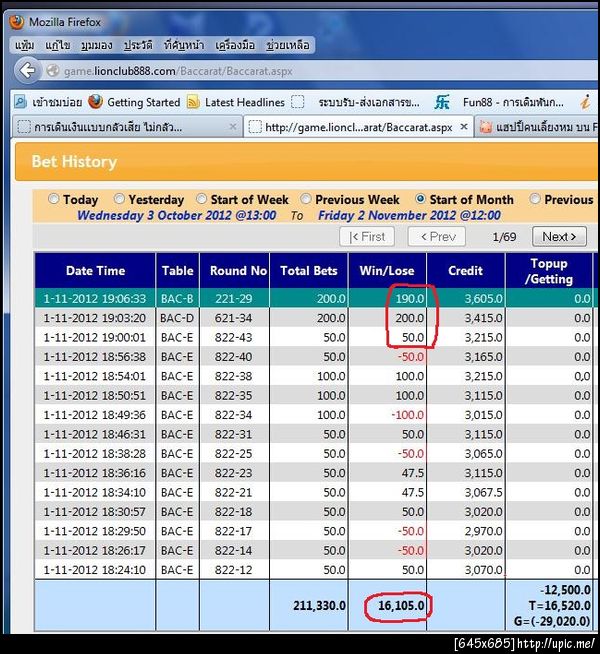Open the Tools menu (เครื่องมือ)
This screenshot has width=600, height=654.
click(x=235, y=45)
